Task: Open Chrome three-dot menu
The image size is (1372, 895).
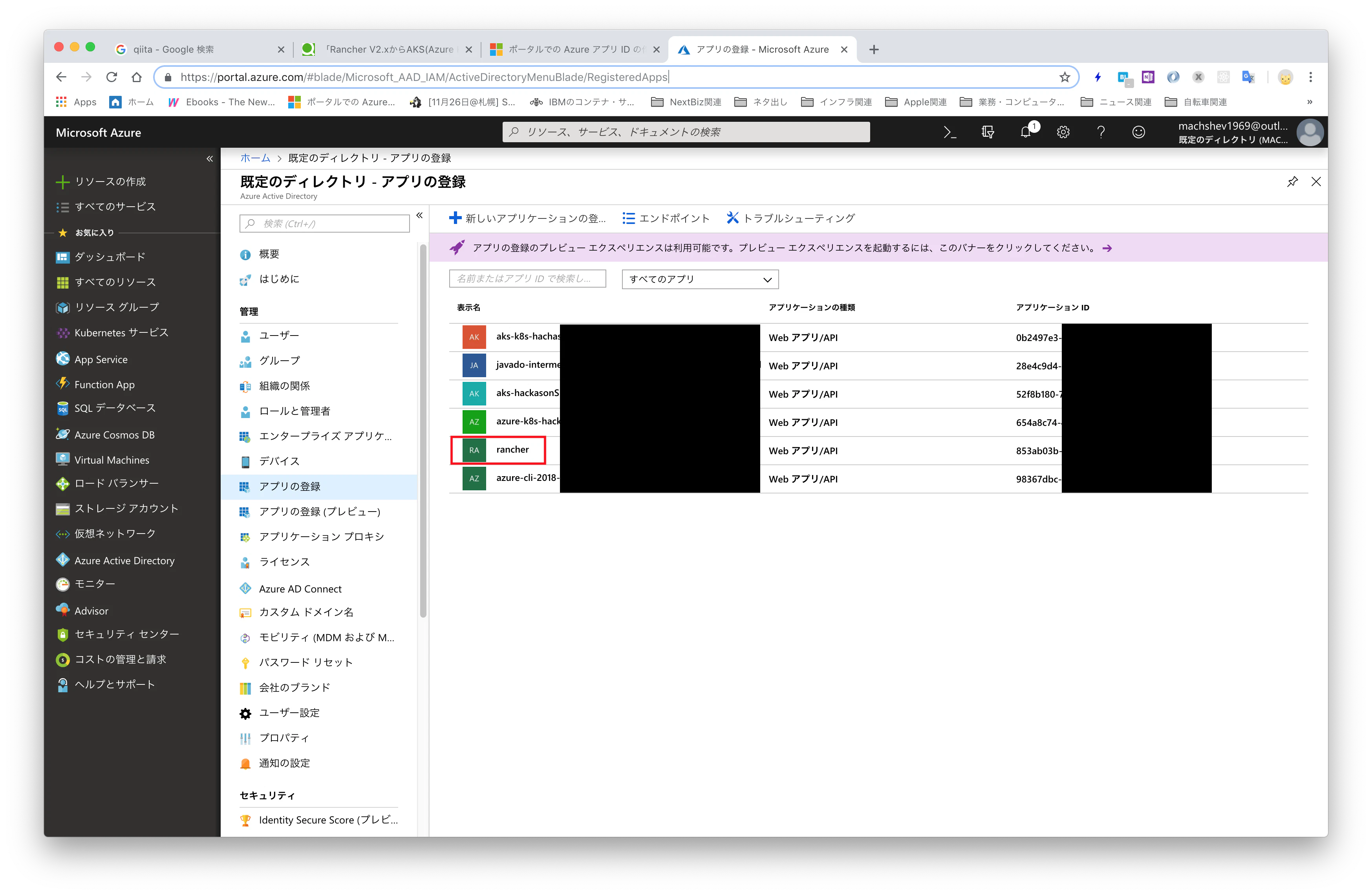Action: click(1310, 77)
